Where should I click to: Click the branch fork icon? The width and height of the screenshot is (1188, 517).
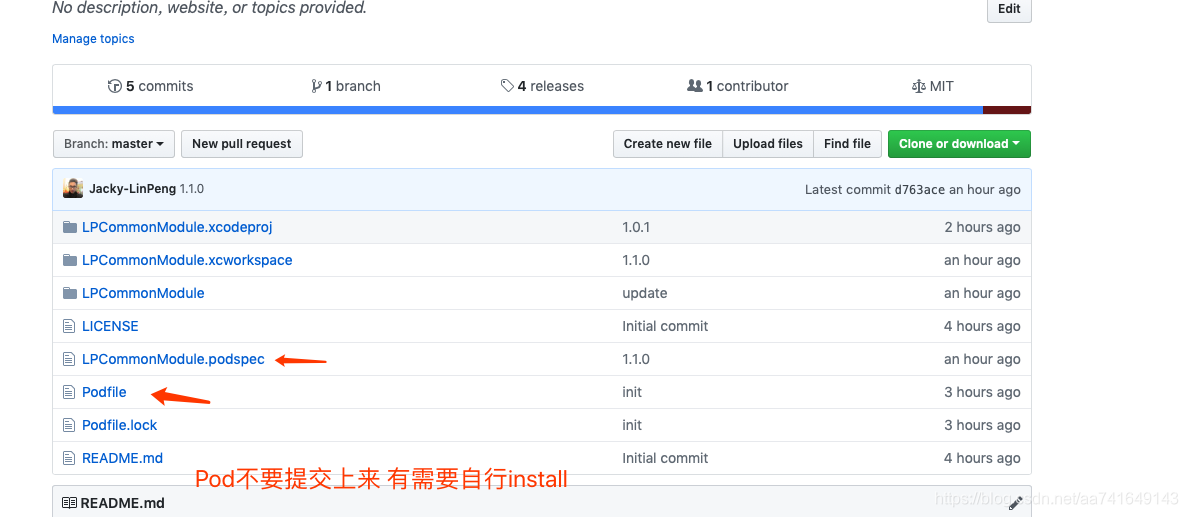click(316, 86)
